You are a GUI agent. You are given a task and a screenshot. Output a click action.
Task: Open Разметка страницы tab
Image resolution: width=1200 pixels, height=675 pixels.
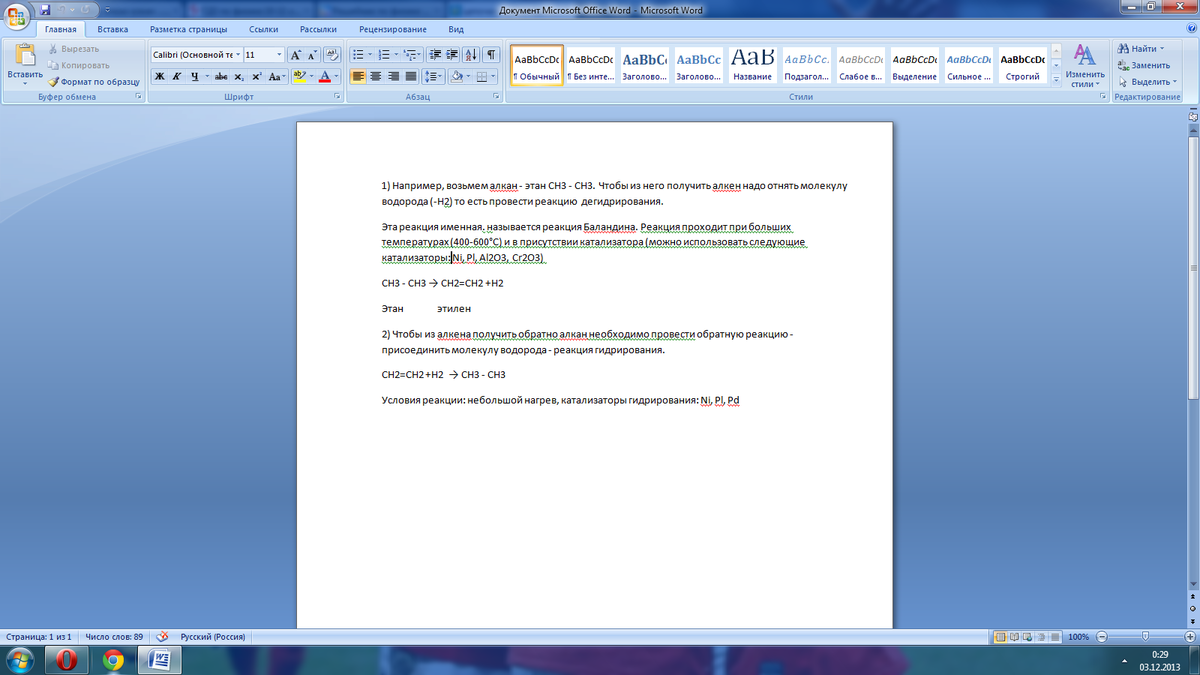[x=188, y=30]
